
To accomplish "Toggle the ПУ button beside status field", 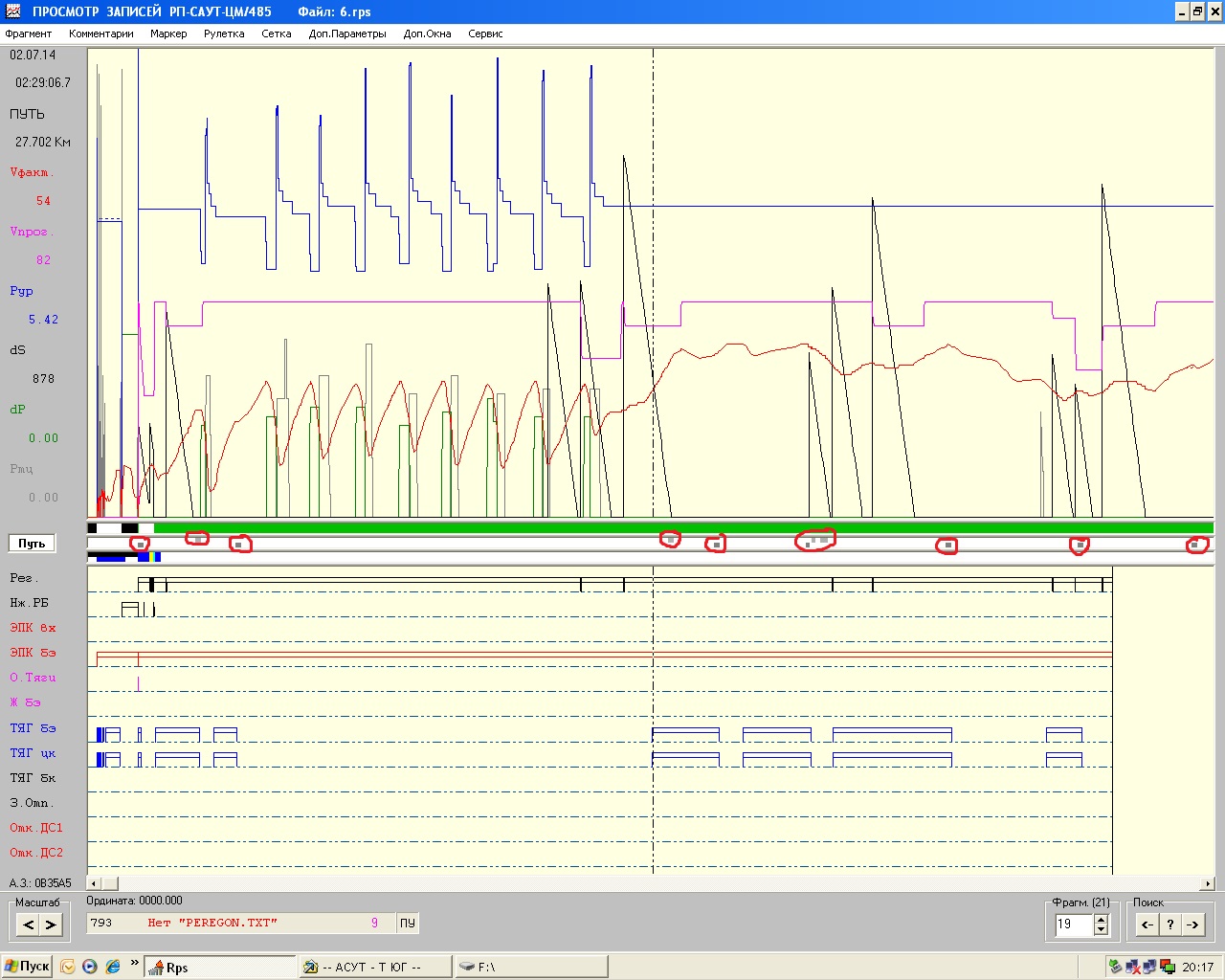I will click(408, 924).
